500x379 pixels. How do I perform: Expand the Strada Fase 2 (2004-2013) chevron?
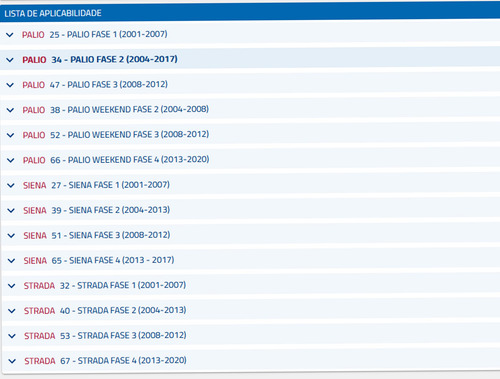12,311
